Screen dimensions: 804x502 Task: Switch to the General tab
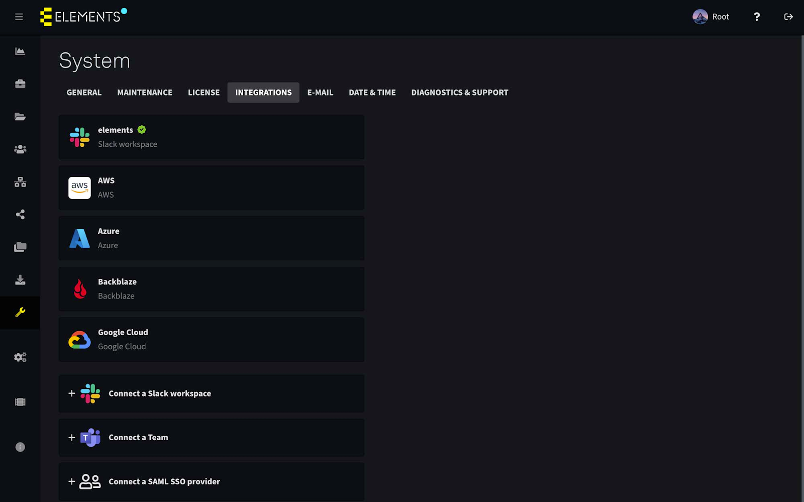click(x=84, y=92)
